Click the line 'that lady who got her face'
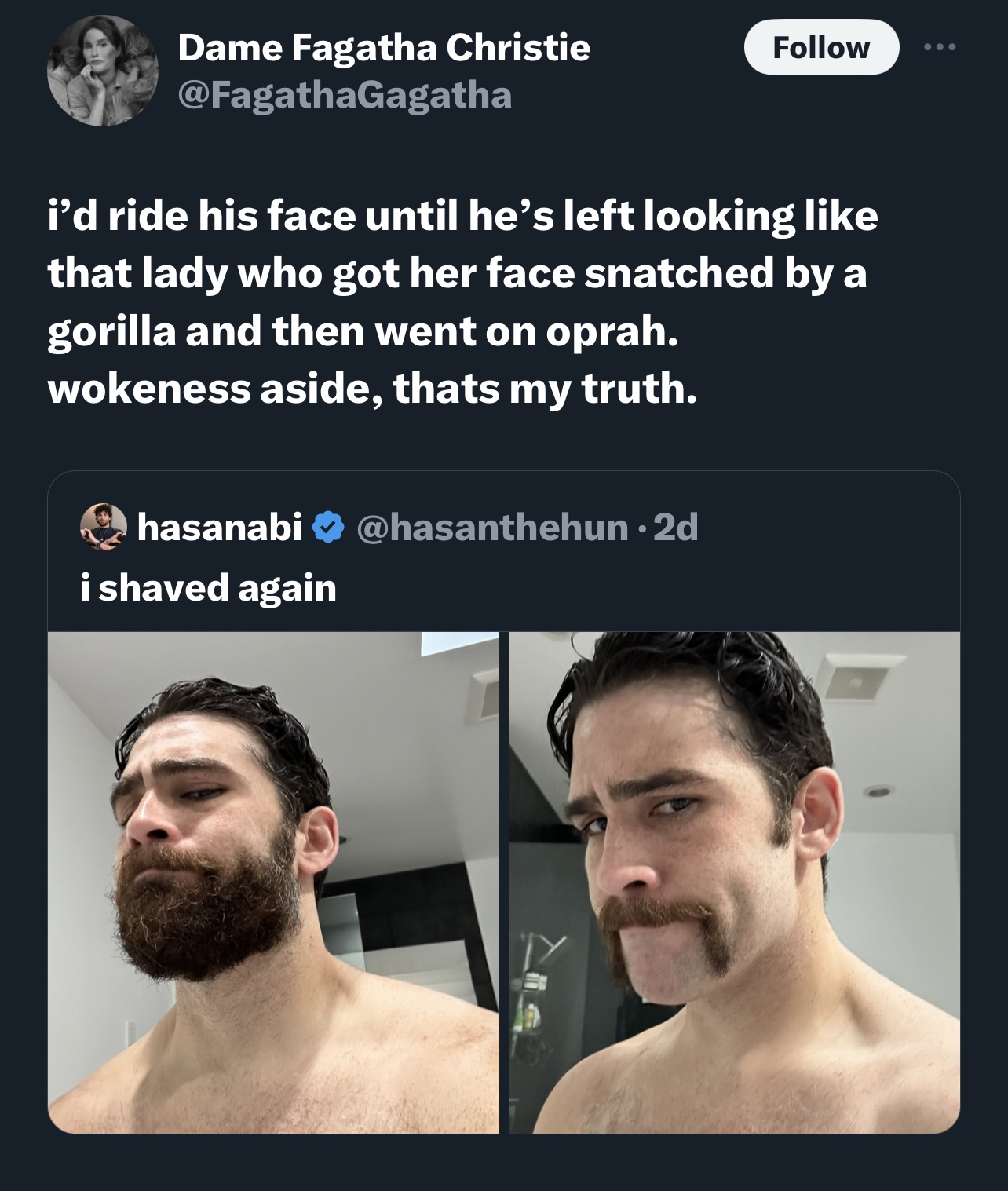Viewport: 1008px width, 1191px height. pos(457,274)
